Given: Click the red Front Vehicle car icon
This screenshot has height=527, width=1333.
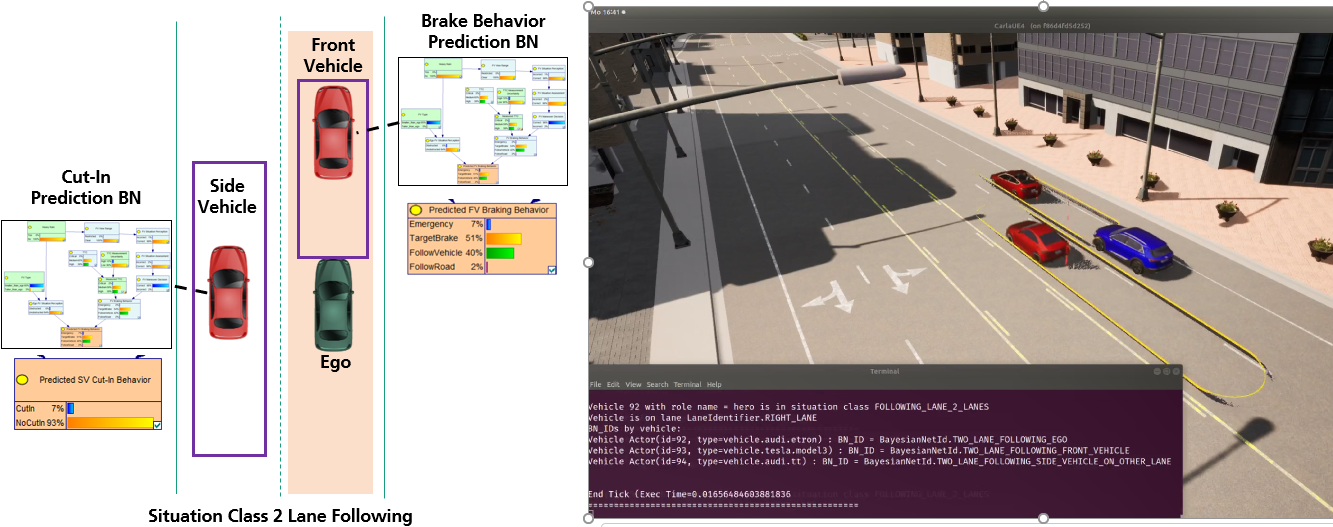Looking at the screenshot, I should coord(331,132).
